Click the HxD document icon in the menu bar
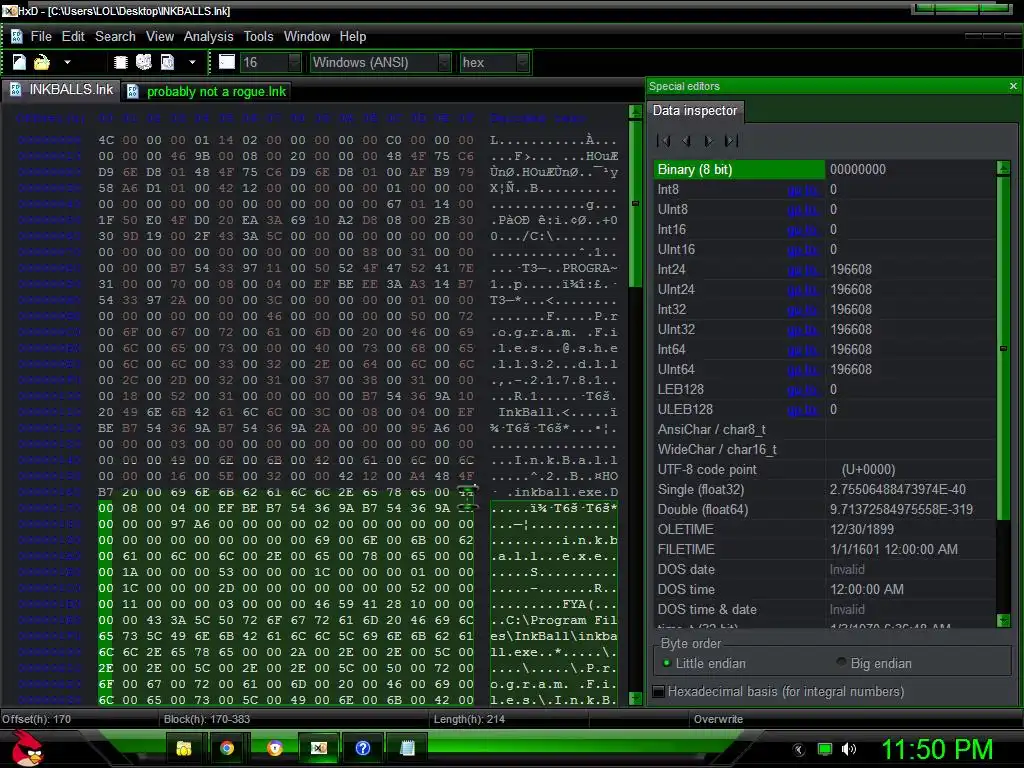 click(x=16, y=37)
